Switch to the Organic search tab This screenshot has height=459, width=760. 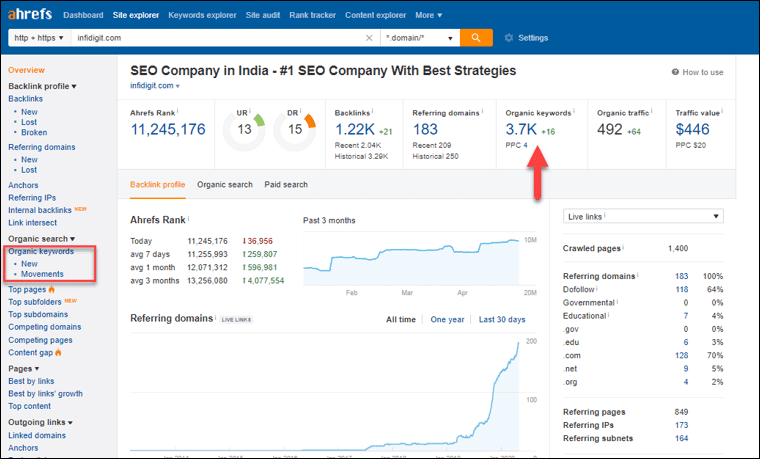pos(225,185)
